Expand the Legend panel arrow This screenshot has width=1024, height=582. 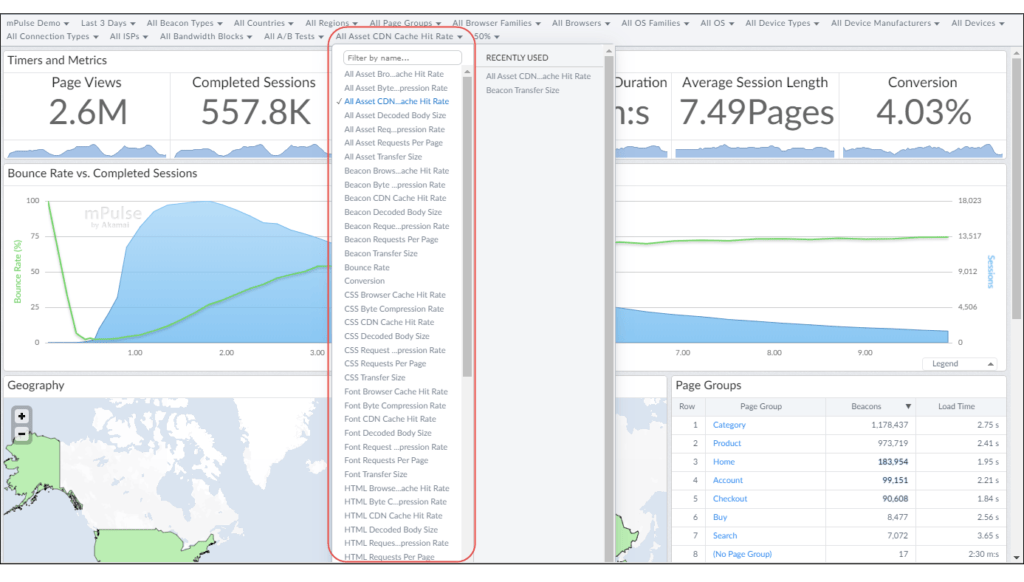[991, 364]
